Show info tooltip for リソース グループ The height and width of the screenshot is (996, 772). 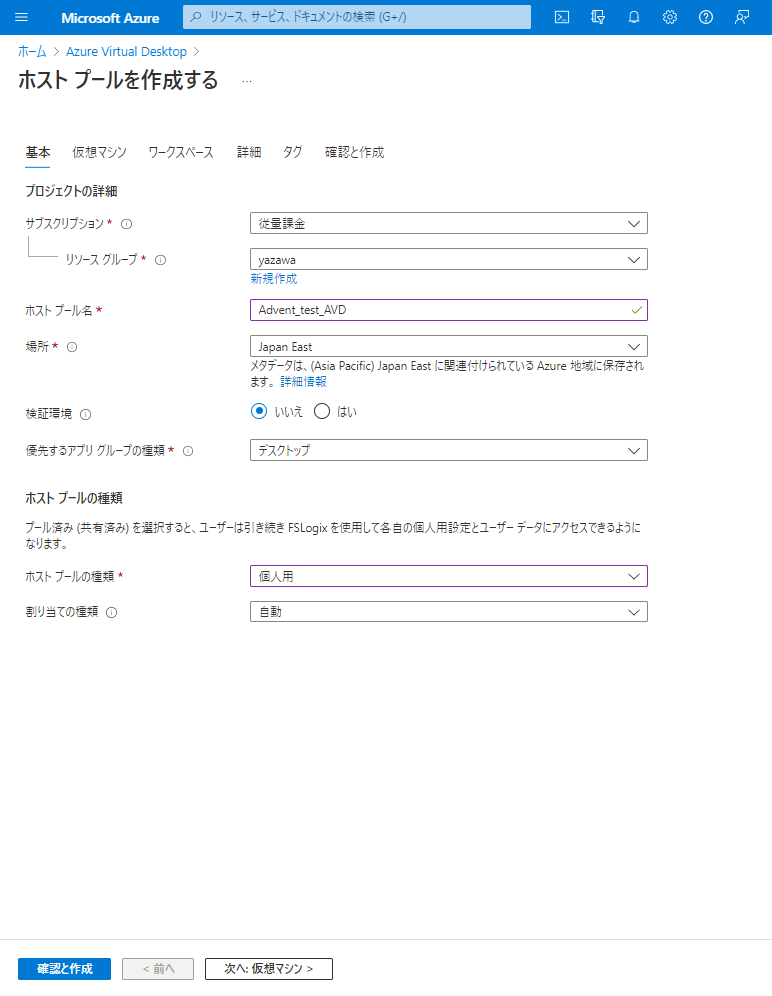click(161, 260)
